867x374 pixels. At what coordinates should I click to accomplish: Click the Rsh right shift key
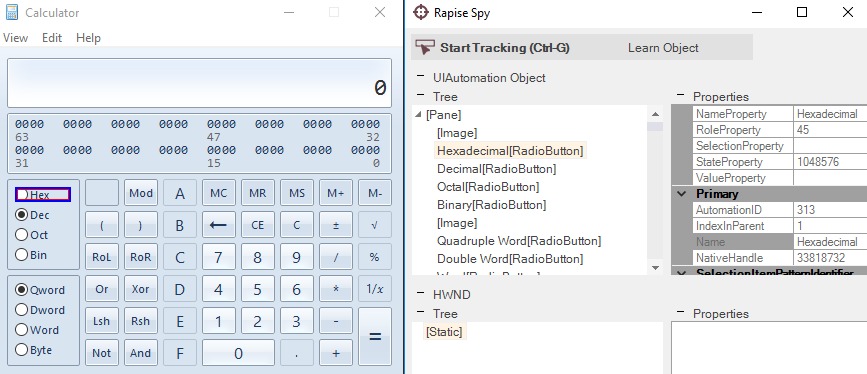(140, 321)
